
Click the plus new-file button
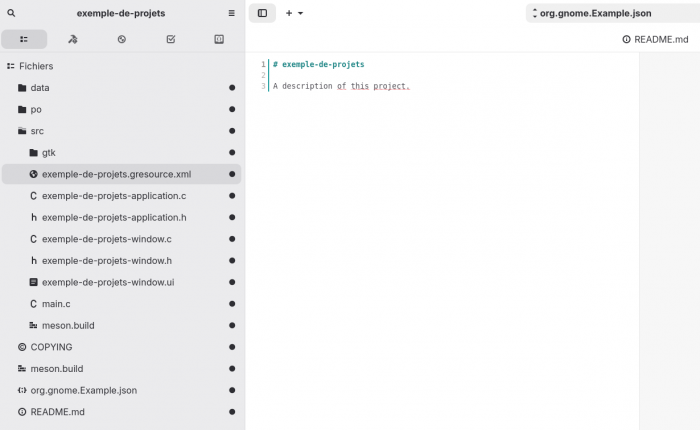pos(289,13)
